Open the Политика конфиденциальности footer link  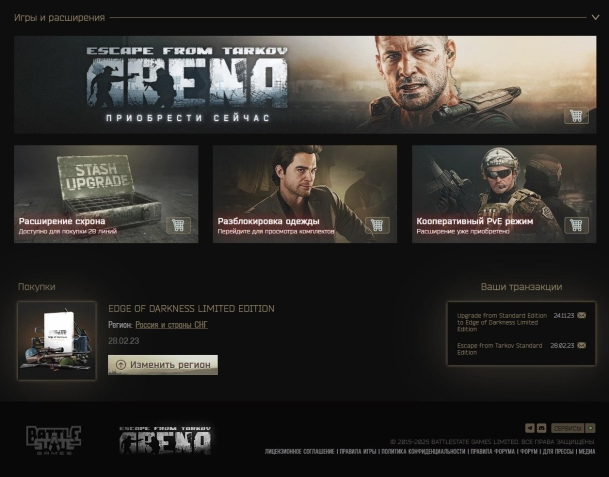(x=423, y=452)
